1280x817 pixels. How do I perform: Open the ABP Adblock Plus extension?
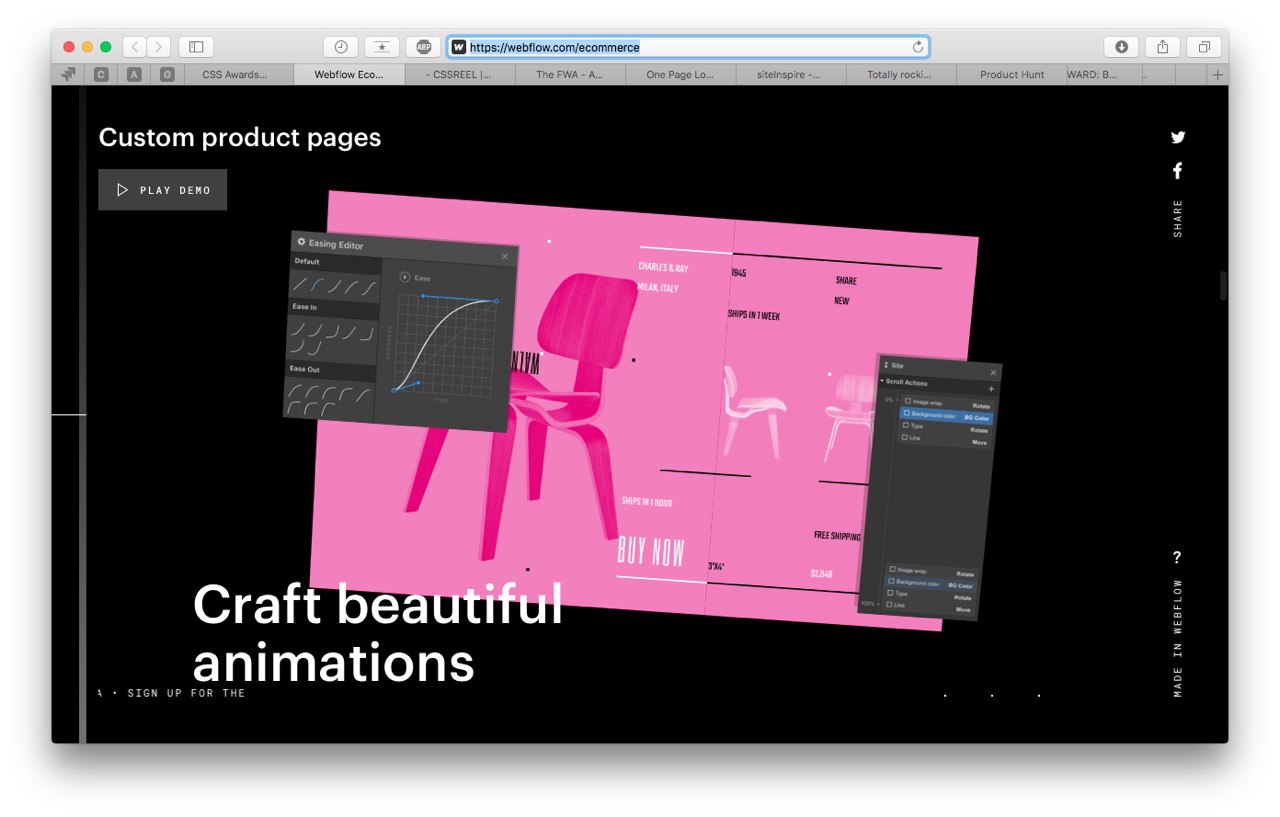(424, 47)
